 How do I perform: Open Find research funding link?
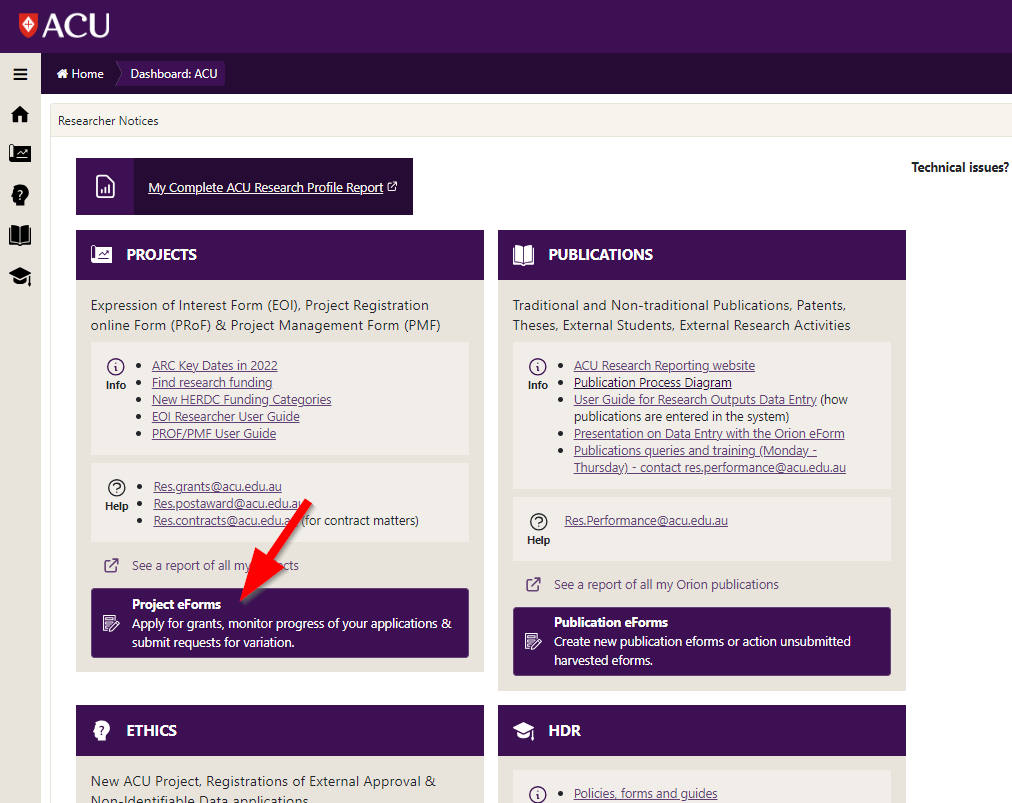coord(211,383)
